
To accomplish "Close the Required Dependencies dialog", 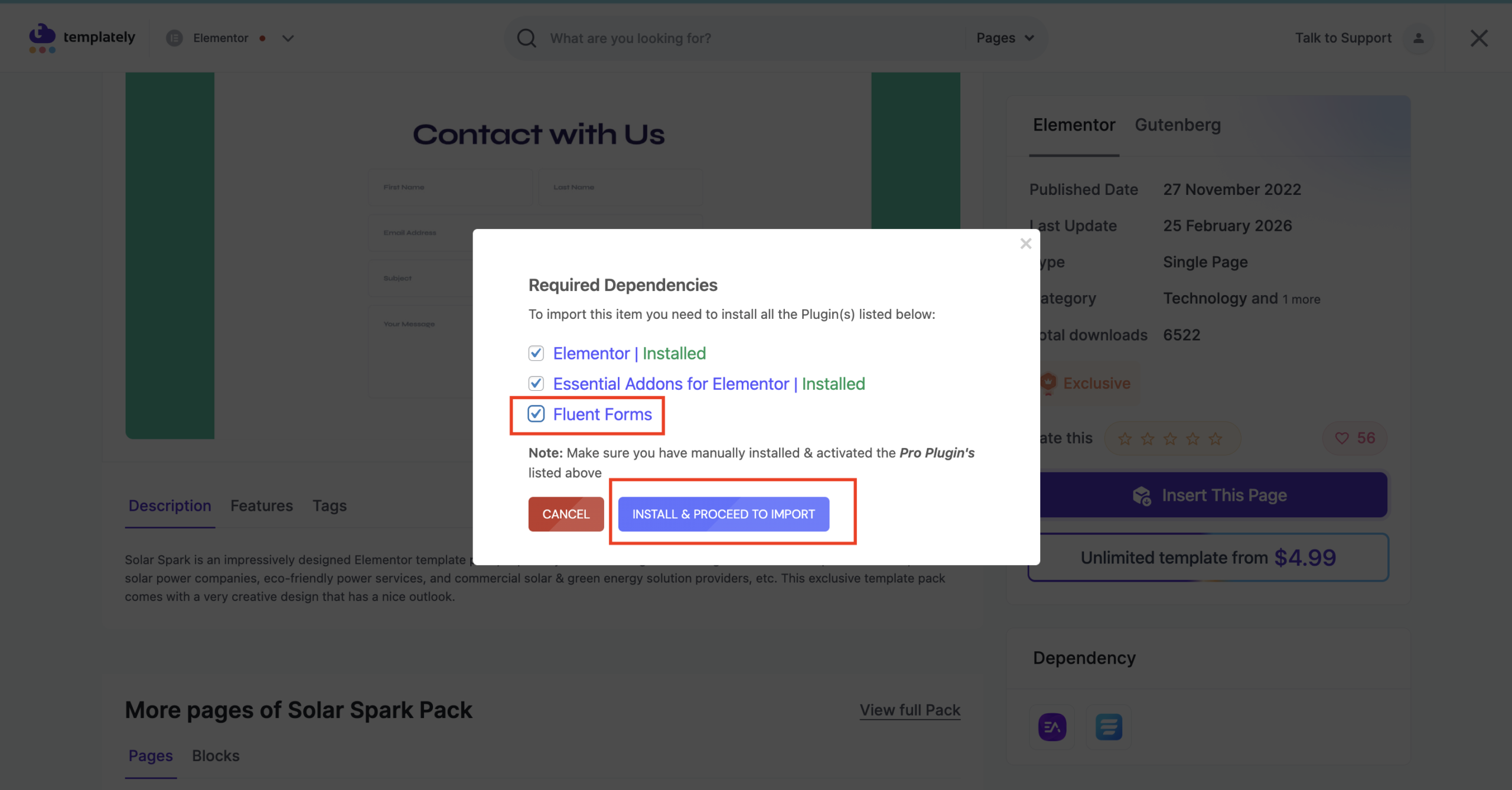I will pyautogui.click(x=1026, y=244).
